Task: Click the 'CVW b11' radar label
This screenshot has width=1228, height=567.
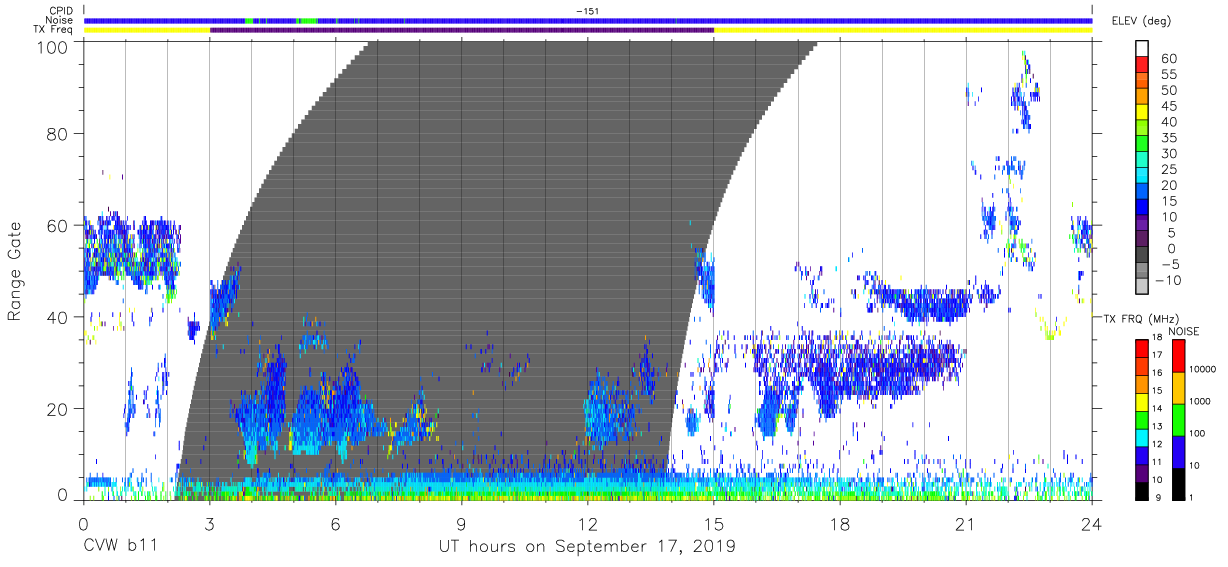Action: click(119, 547)
